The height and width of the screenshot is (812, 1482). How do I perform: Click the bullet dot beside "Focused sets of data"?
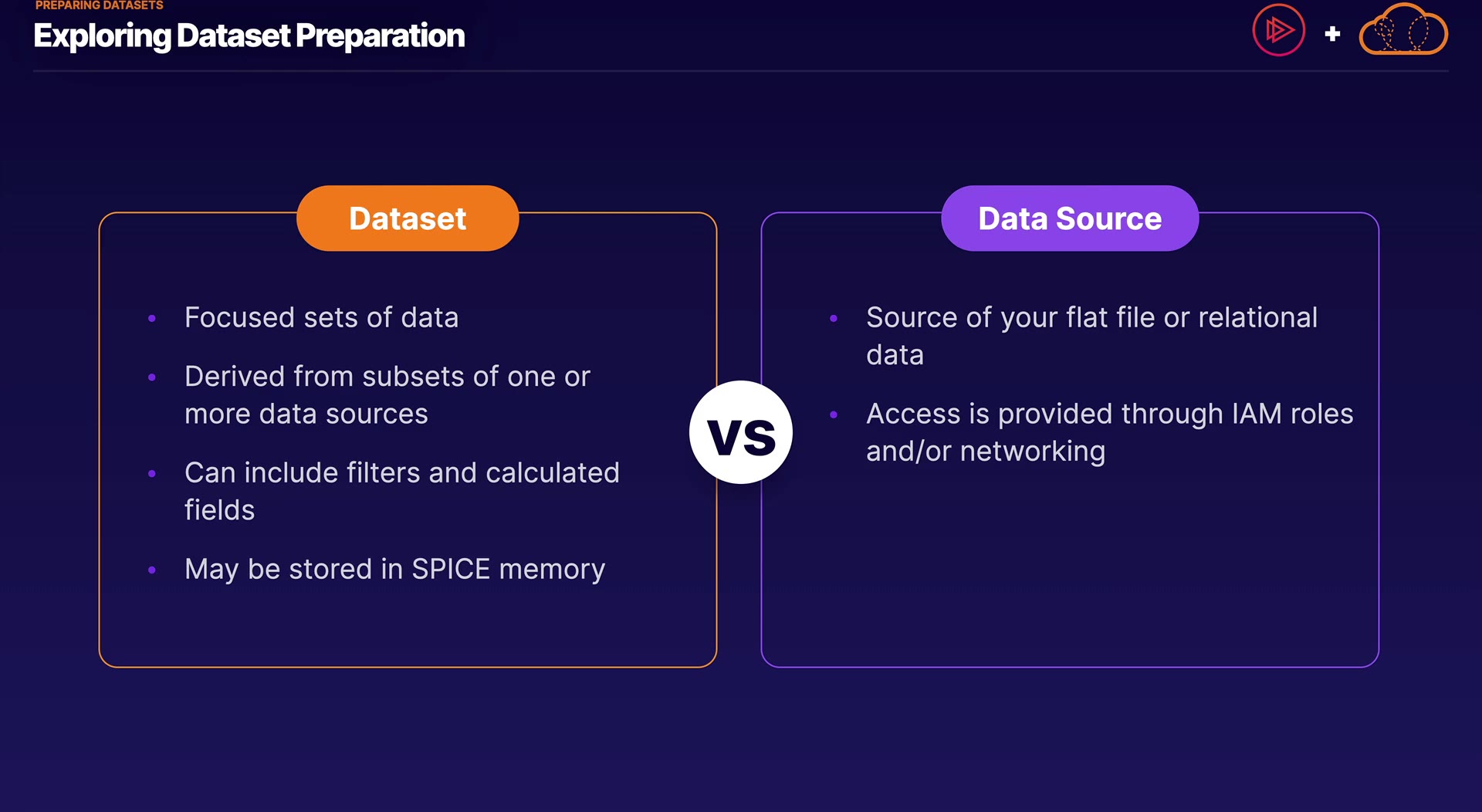pyautogui.click(x=152, y=318)
